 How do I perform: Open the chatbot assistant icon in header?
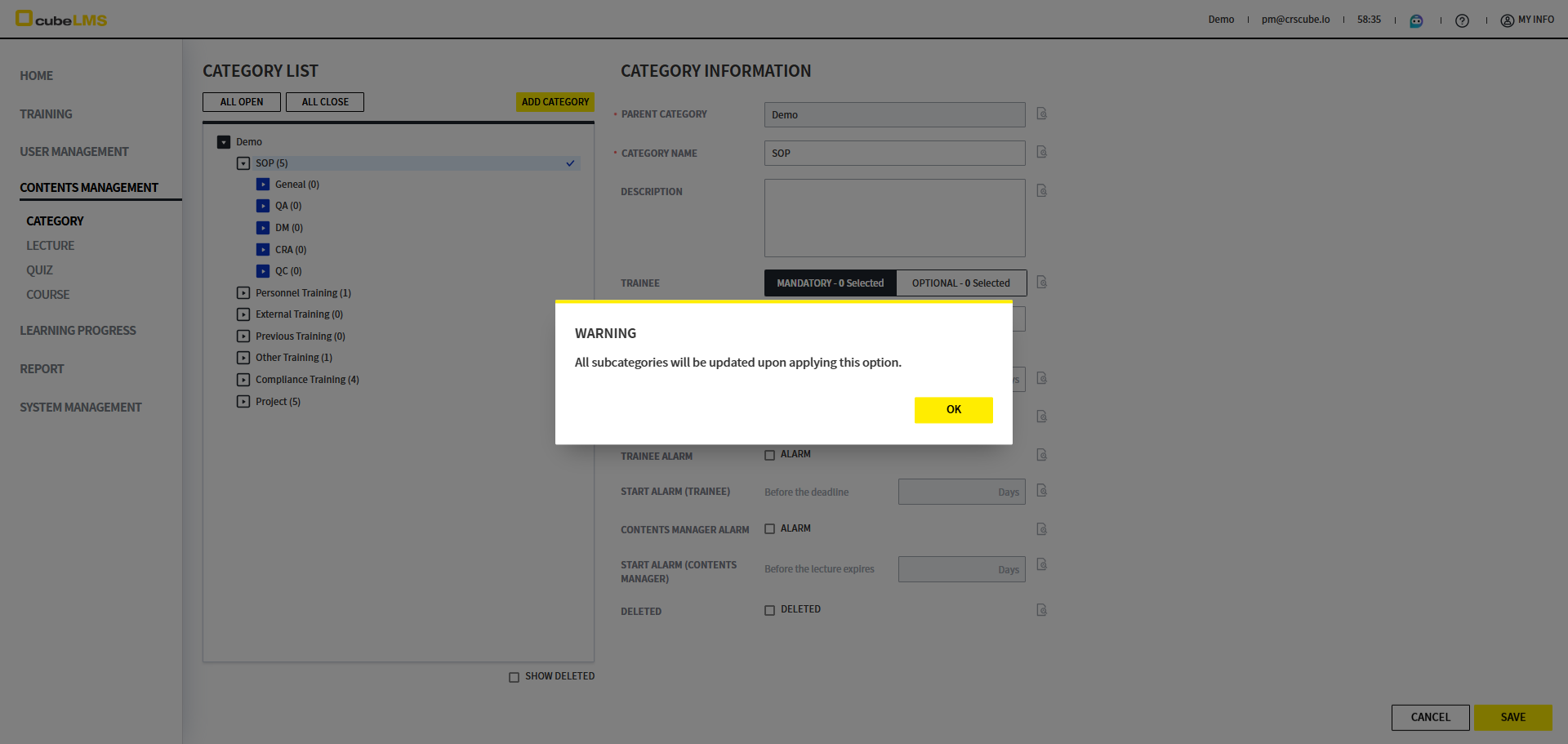pyautogui.click(x=1416, y=20)
